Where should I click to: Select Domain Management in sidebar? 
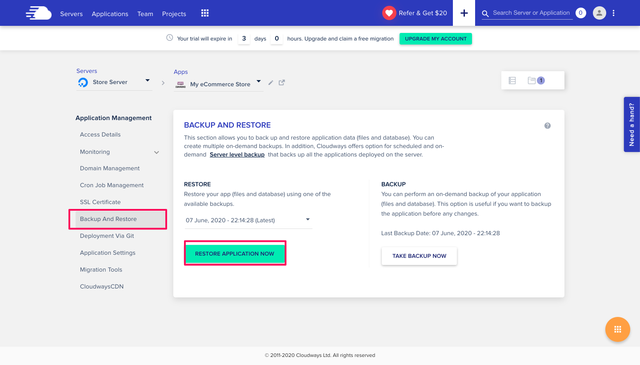coord(109,168)
